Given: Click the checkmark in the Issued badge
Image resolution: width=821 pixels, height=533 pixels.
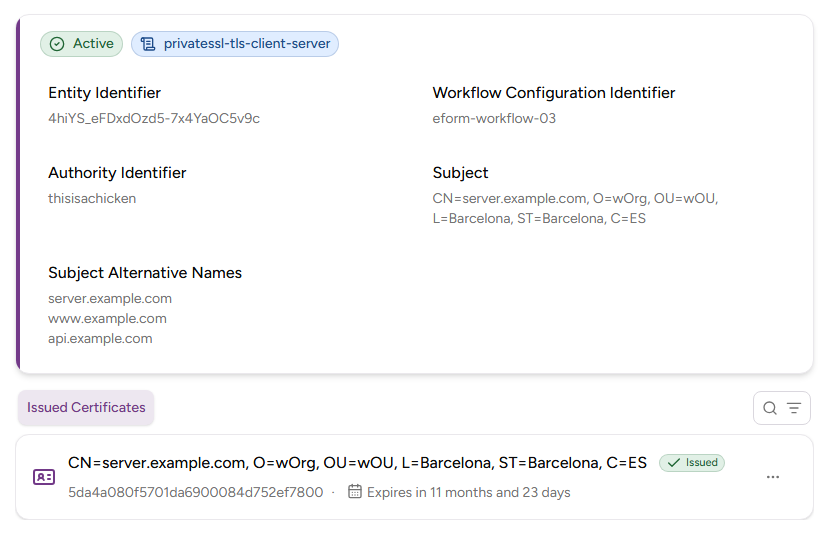Looking at the screenshot, I should (x=674, y=463).
